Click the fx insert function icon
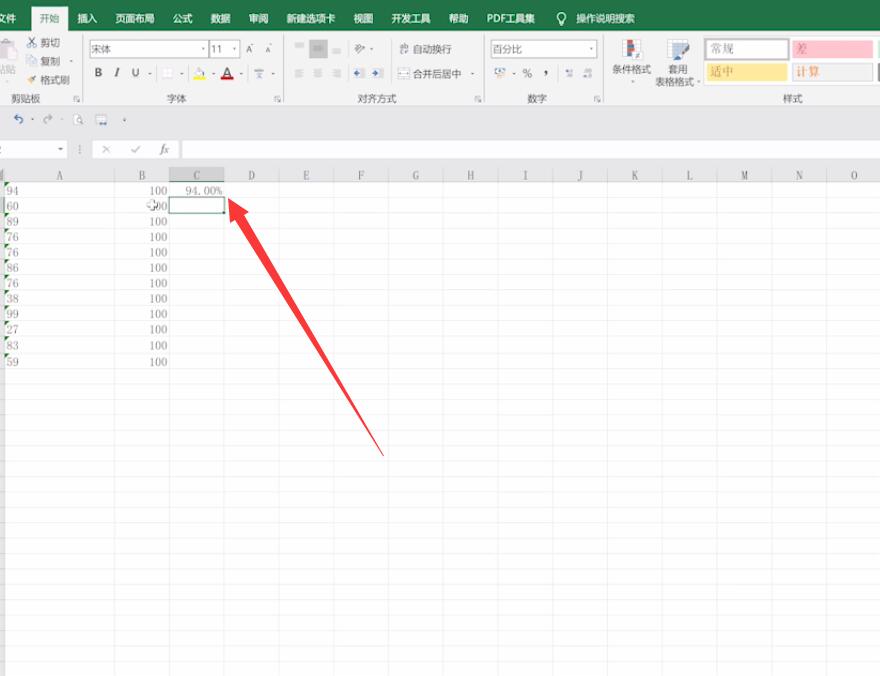 (164, 149)
